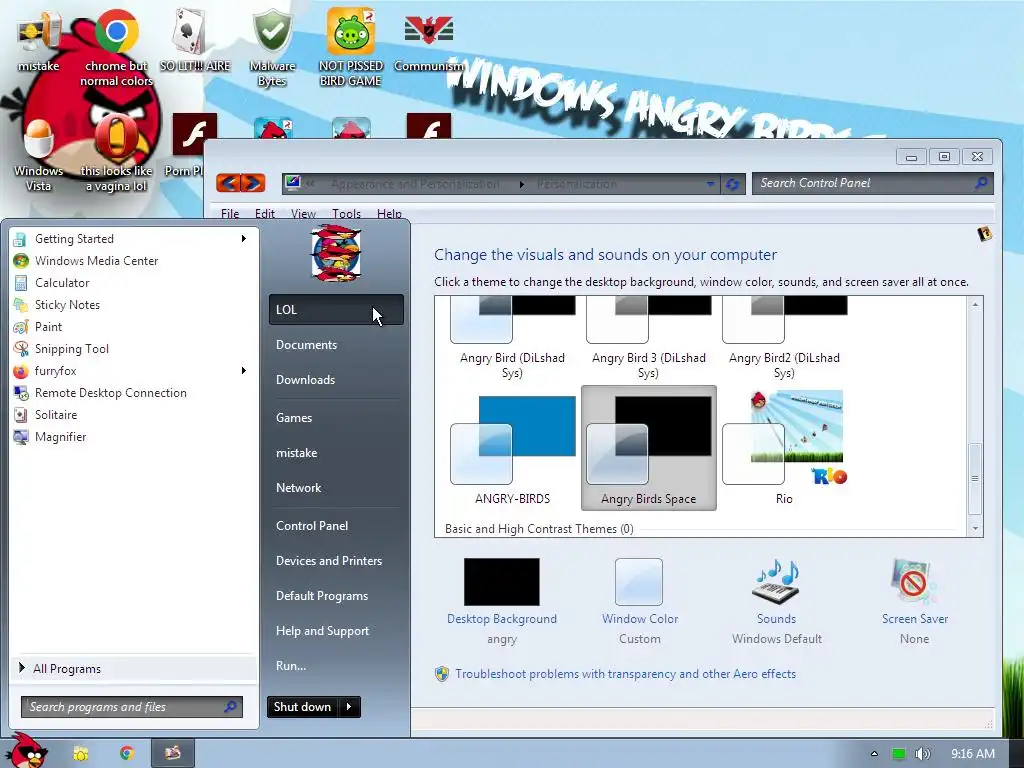
Task: Open Devices and Printers
Action: (336, 561)
